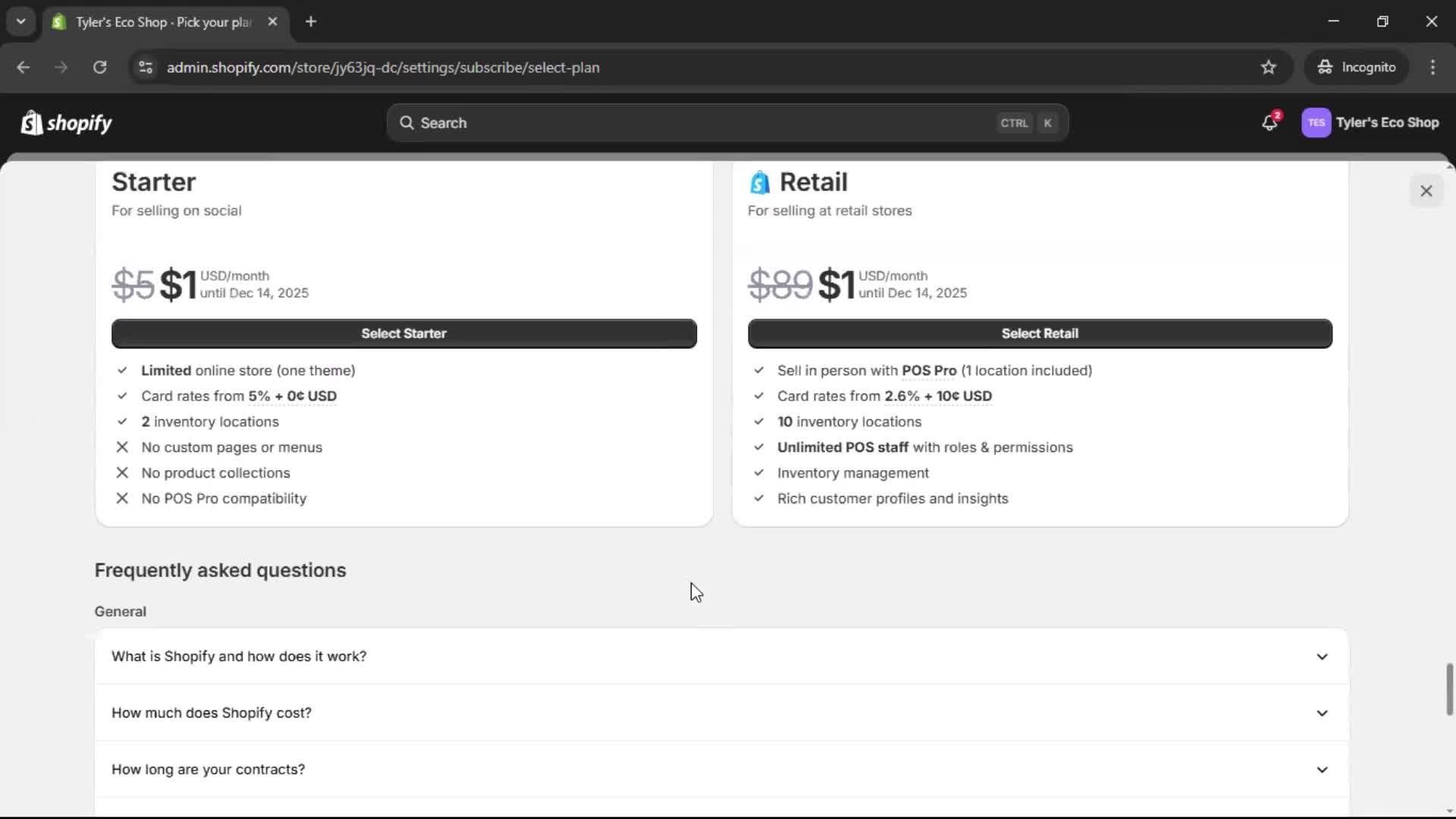This screenshot has height=819, width=1456.
Task: Click Retail price '$89' strikethrough
Action: [x=780, y=285]
